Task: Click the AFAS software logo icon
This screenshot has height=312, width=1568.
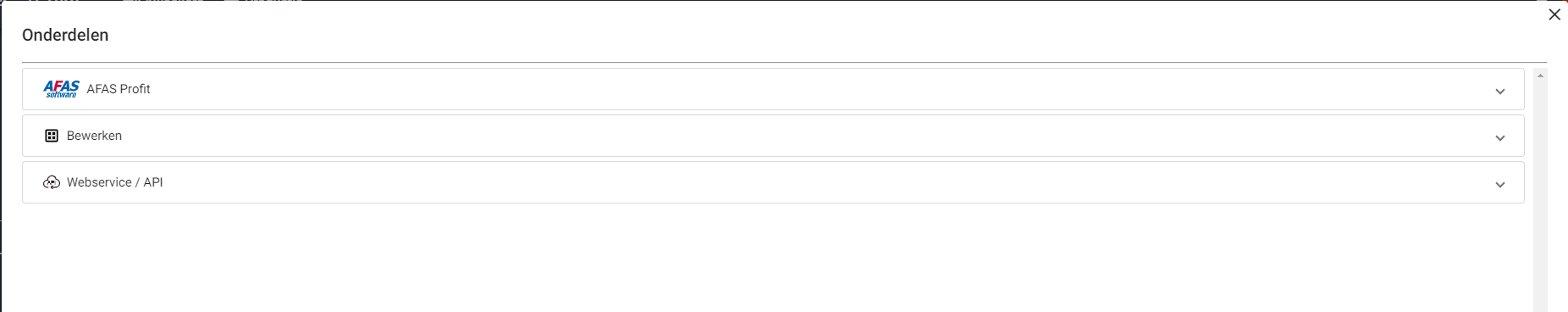Action: [61, 89]
